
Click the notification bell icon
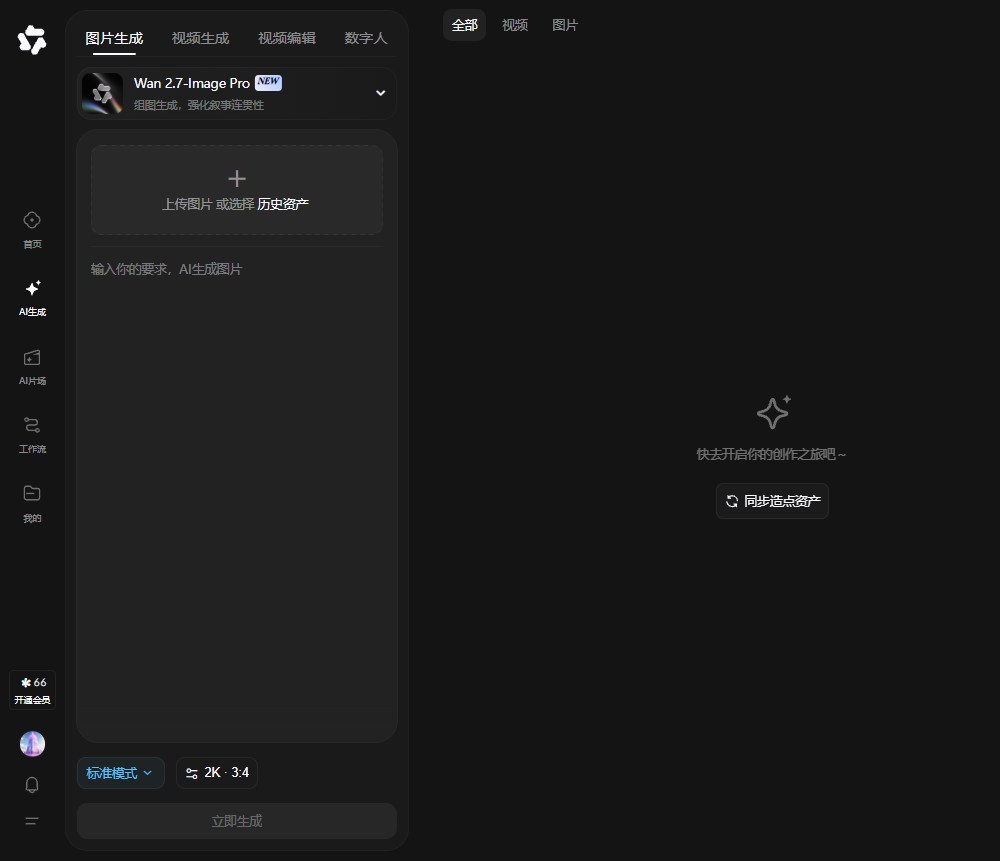point(32,784)
